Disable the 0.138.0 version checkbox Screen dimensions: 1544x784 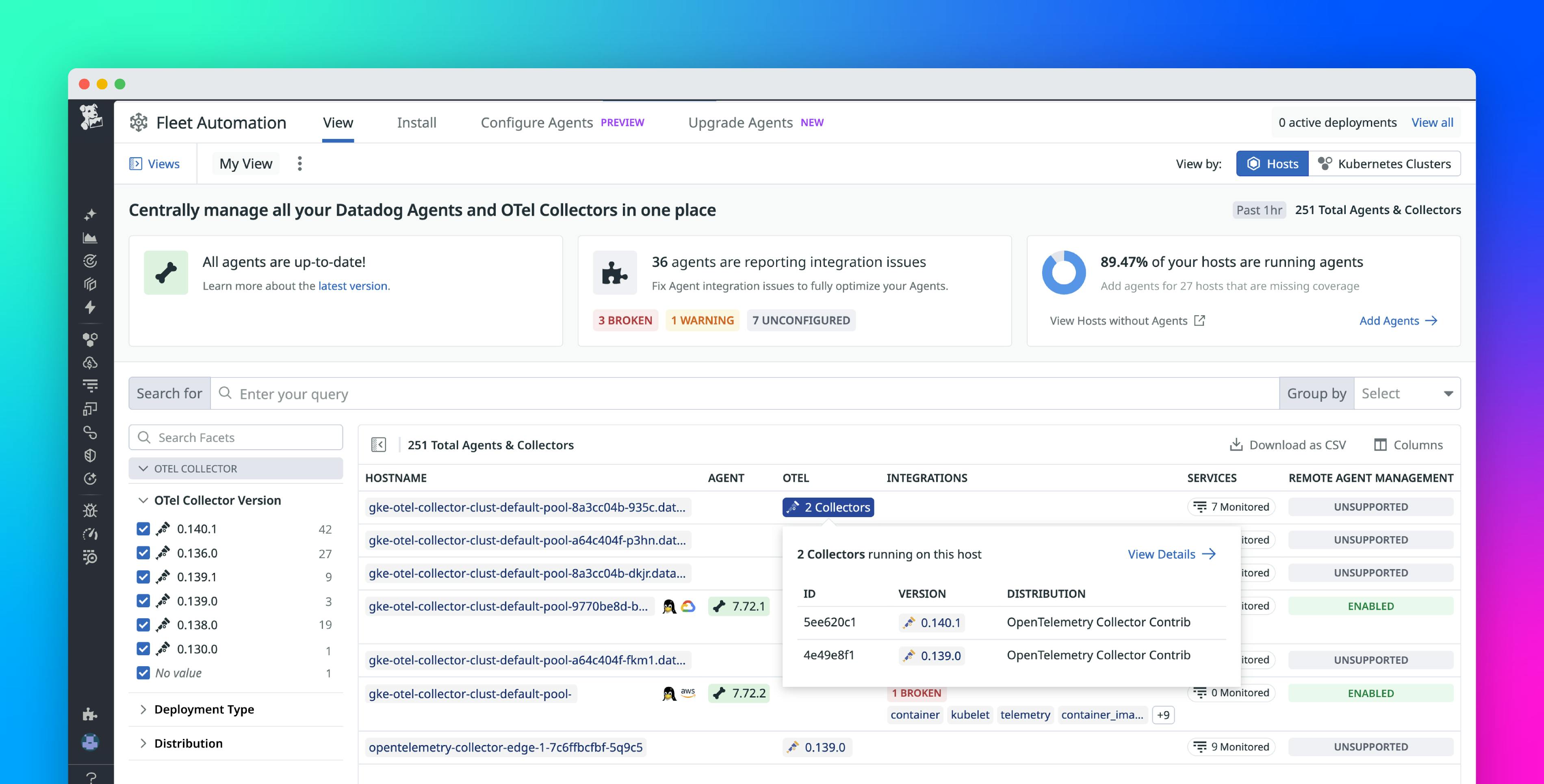click(143, 625)
